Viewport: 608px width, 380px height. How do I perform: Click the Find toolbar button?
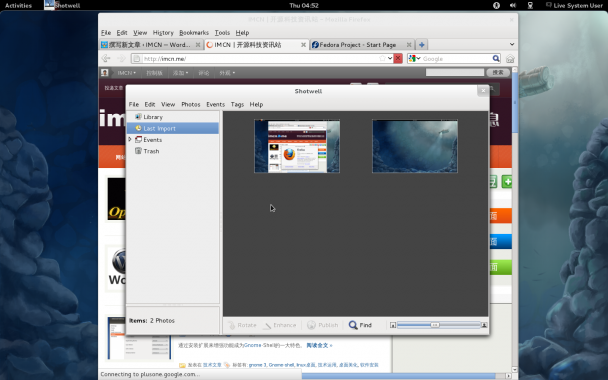(x=360, y=325)
